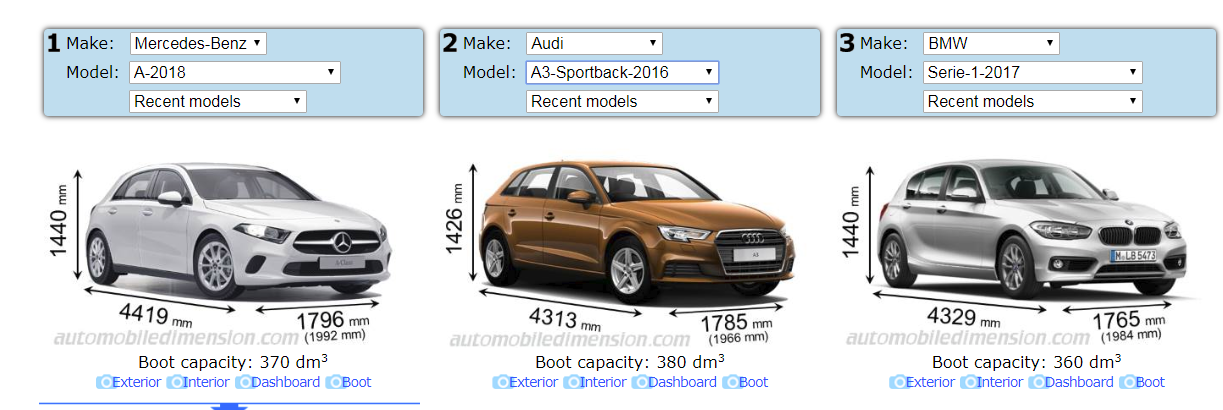Click camera icon beside Audi Interior link
This screenshot has width=1223, height=410.
click(572, 382)
